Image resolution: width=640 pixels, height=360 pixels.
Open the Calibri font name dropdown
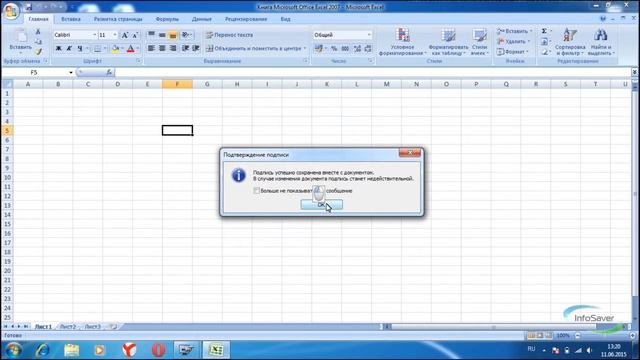coord(95,35)
